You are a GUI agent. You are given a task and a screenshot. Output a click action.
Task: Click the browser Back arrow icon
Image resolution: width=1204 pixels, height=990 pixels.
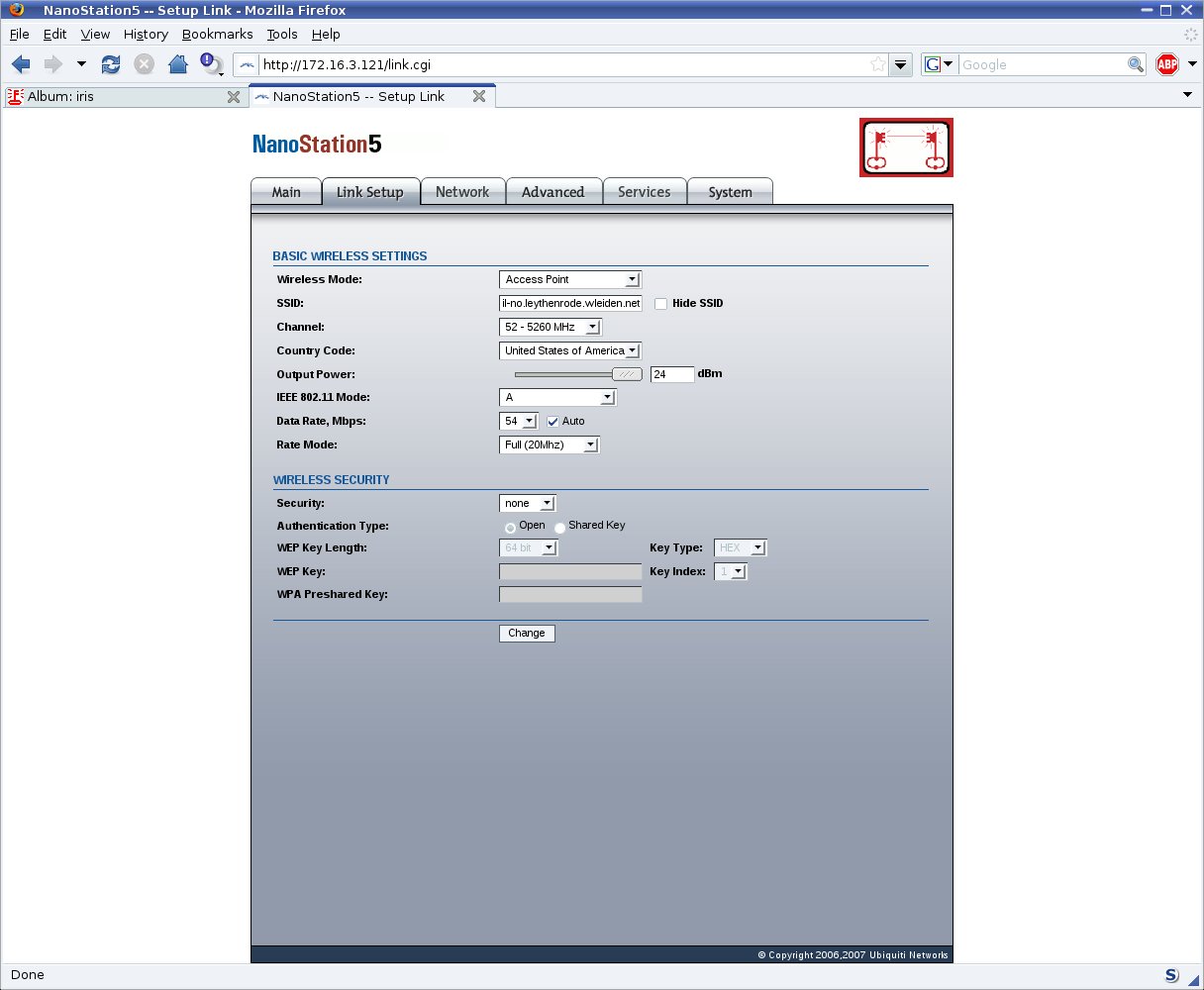(21, 64)
